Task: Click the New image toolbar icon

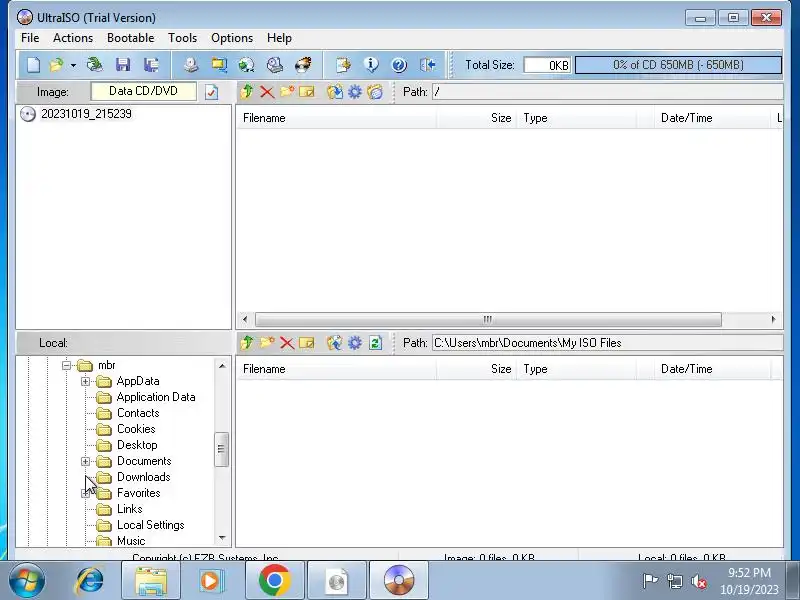Action: (x=33, y=65)
